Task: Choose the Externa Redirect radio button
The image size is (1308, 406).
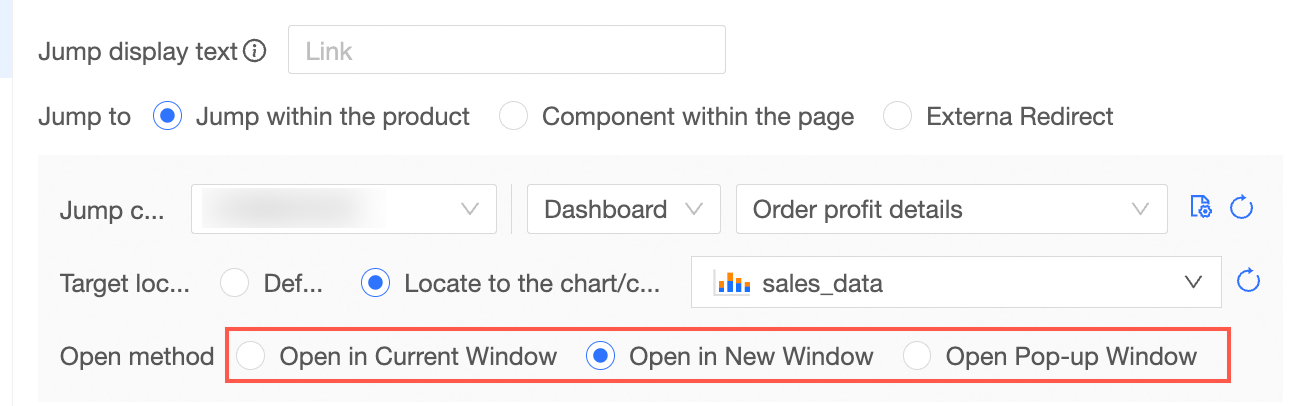Action: [897, 117]
